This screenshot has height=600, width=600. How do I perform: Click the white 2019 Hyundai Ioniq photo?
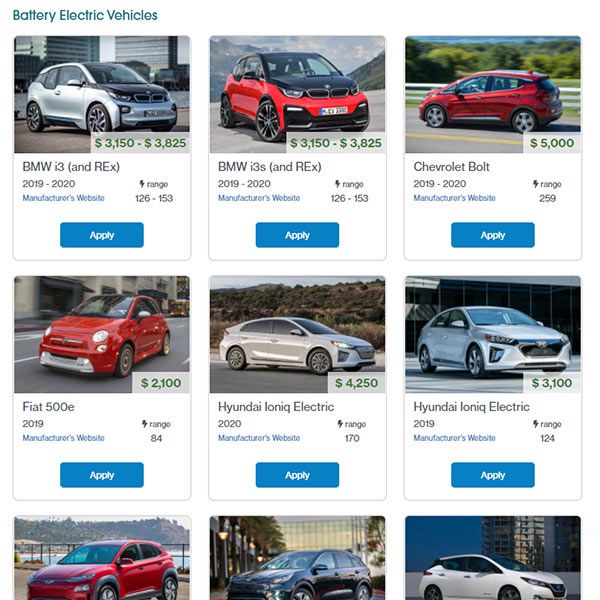point(493,334)
